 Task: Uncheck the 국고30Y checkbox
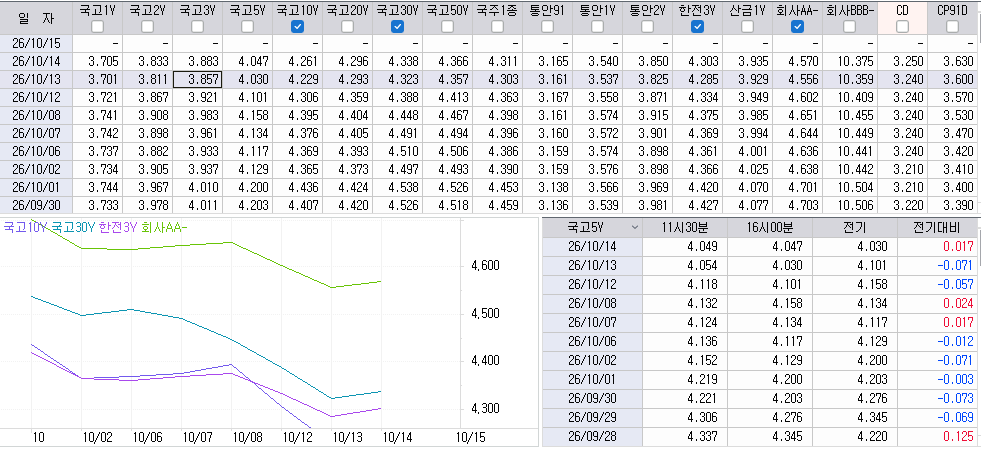click(397, 26)
